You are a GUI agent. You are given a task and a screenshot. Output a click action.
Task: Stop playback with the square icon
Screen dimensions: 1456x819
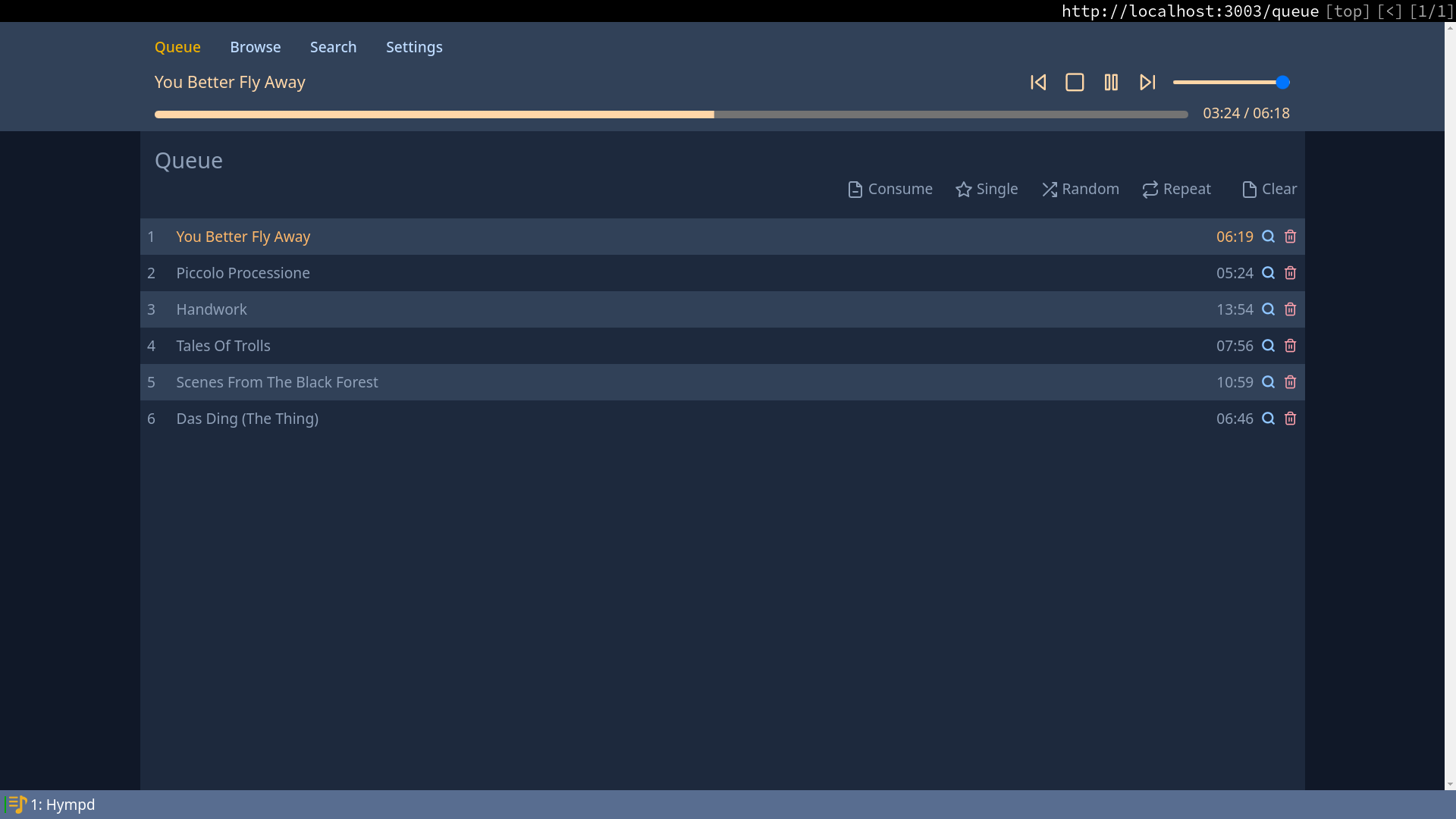(1075, 82)
